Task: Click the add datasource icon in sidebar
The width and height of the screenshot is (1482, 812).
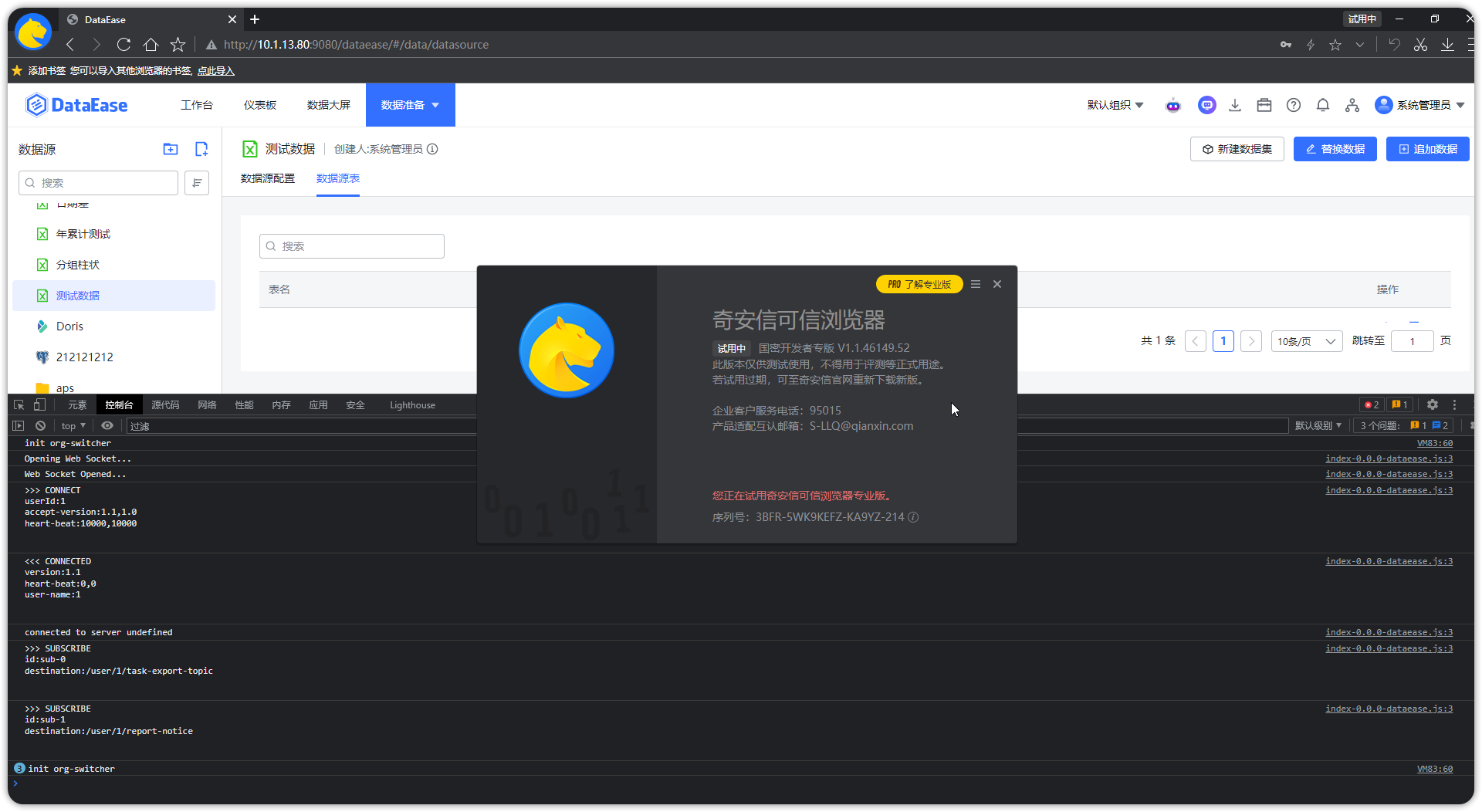Action: pyautogui.click(x=201, y=149)
